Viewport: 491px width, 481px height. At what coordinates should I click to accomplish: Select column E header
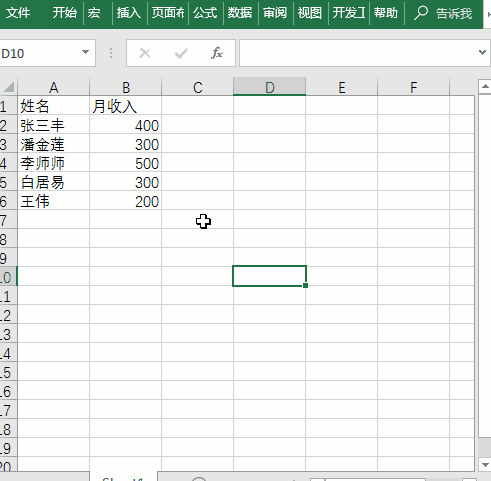(342, 87)
